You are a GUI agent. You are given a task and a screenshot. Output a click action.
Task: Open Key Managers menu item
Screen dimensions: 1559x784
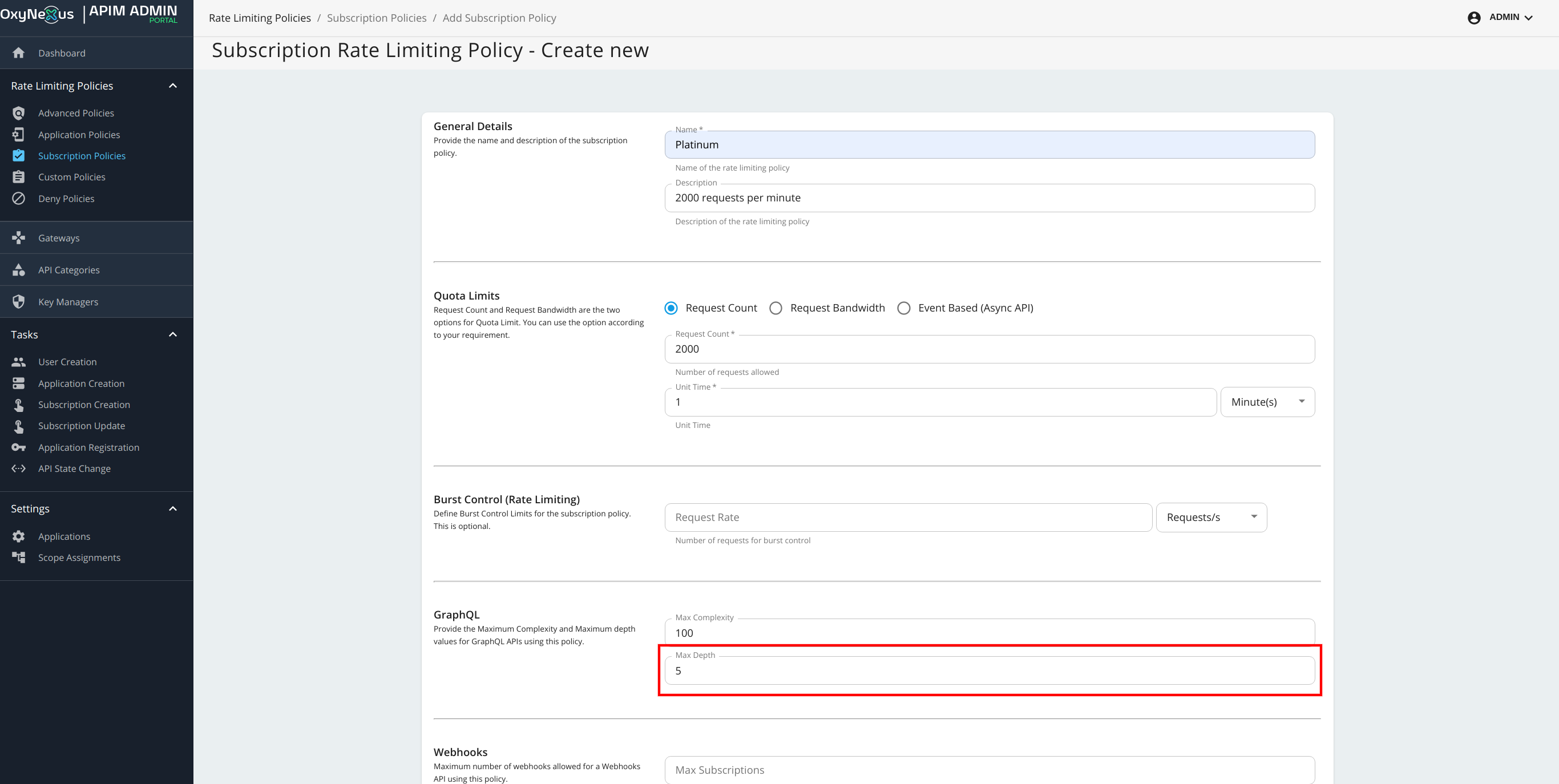96,302
